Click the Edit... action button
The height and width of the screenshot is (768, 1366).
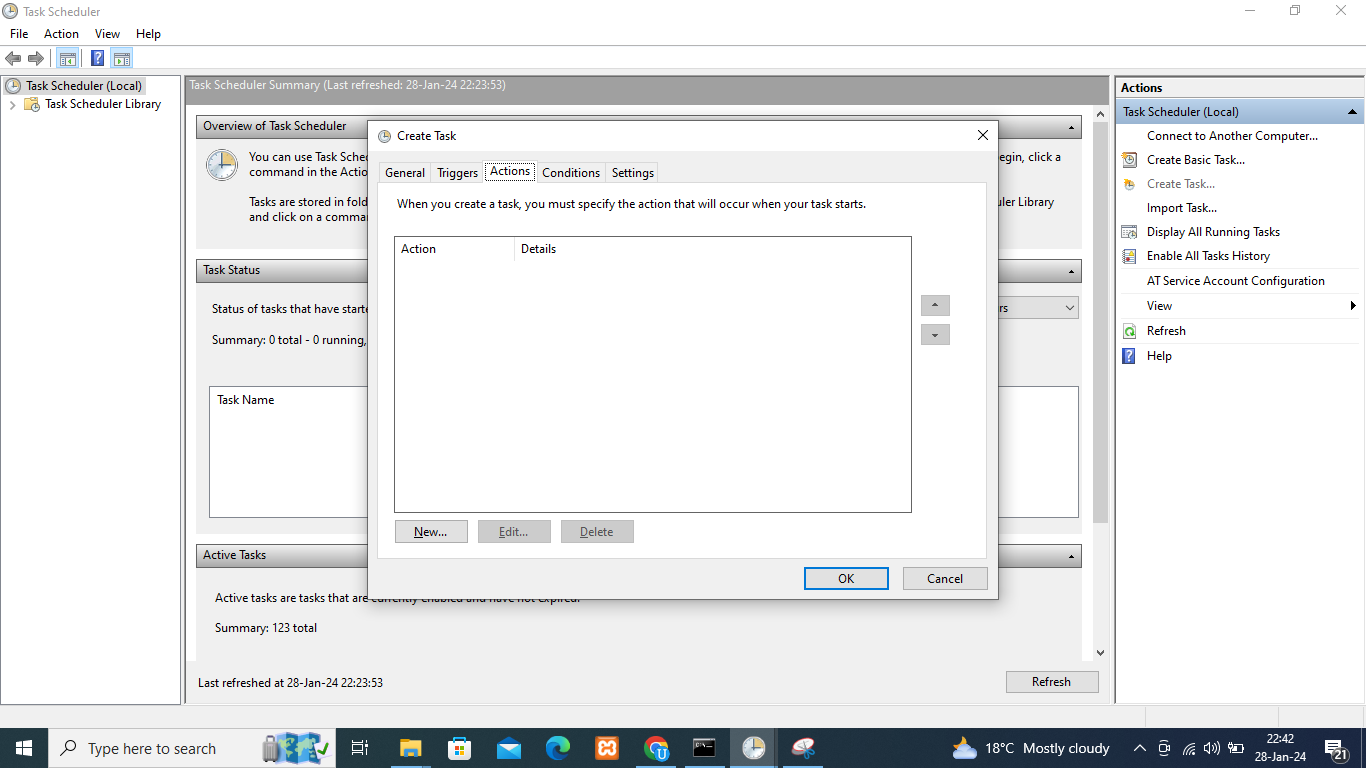[x=514, y=532]
